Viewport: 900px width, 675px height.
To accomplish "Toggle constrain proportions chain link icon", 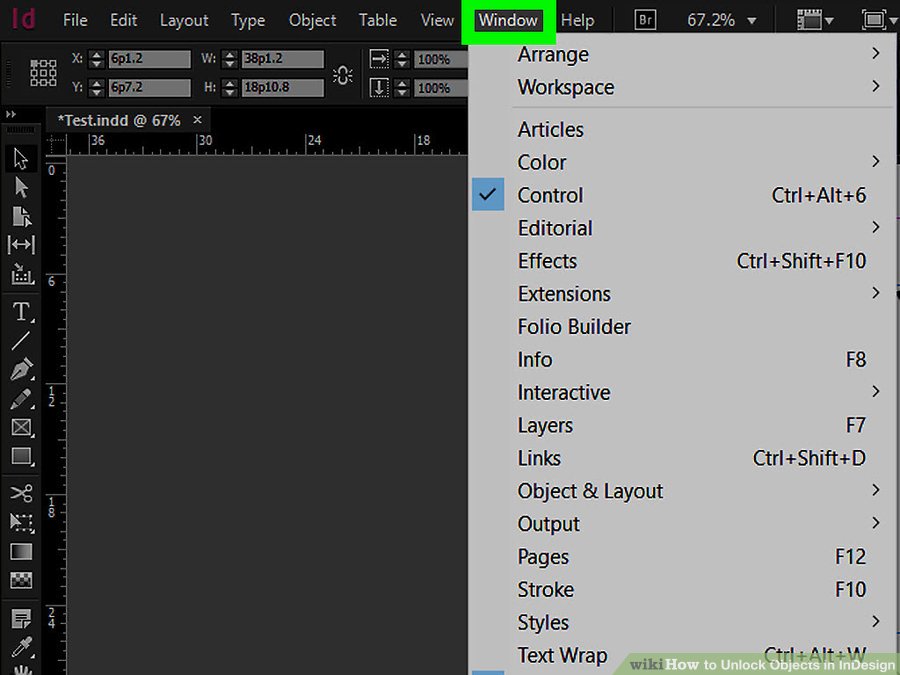I will pyautogui.click(x=343, y=74).
